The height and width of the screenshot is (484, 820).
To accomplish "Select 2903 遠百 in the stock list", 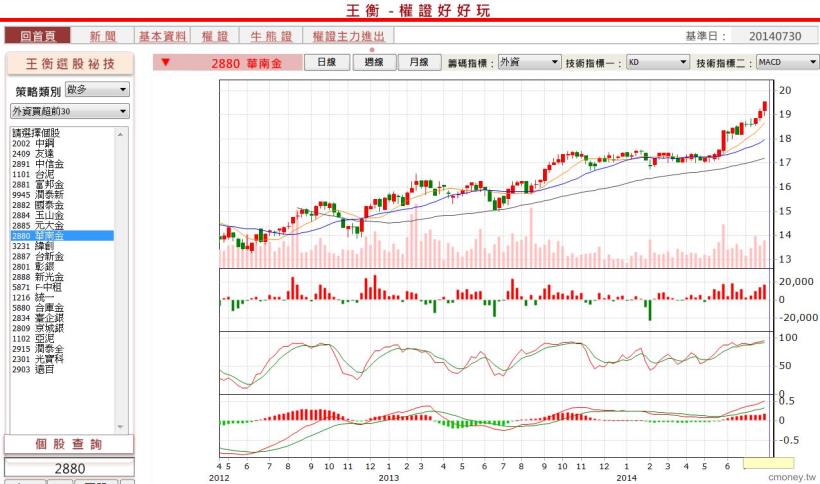I will click(62, 370).
